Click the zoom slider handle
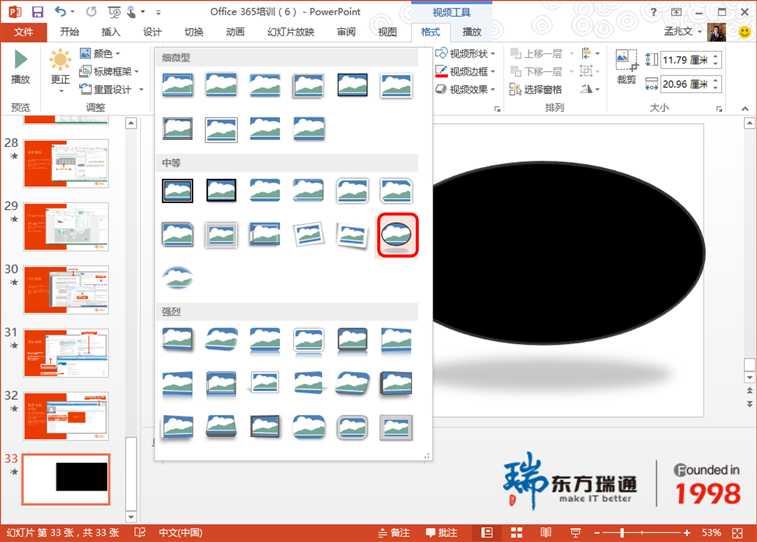The image size is (757, 542). [622, 533]
